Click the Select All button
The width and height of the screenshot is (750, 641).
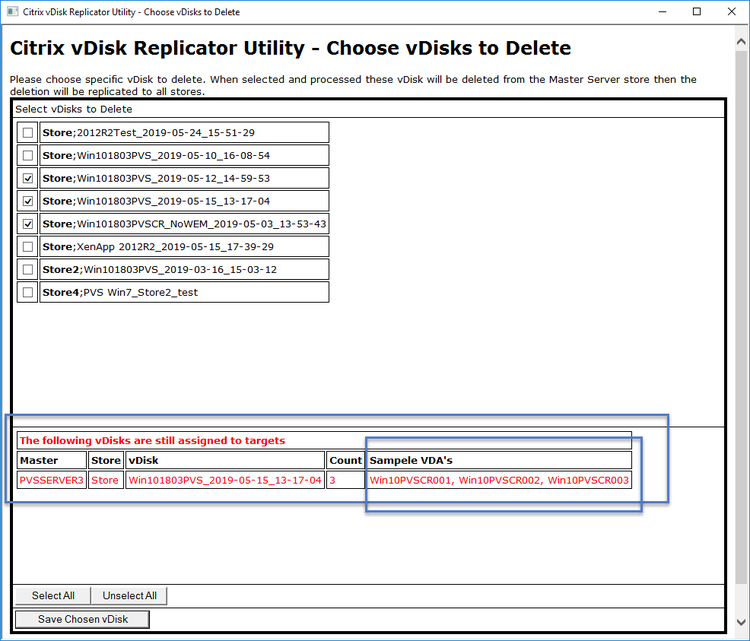pyautogui.click(x=53, y=596)
